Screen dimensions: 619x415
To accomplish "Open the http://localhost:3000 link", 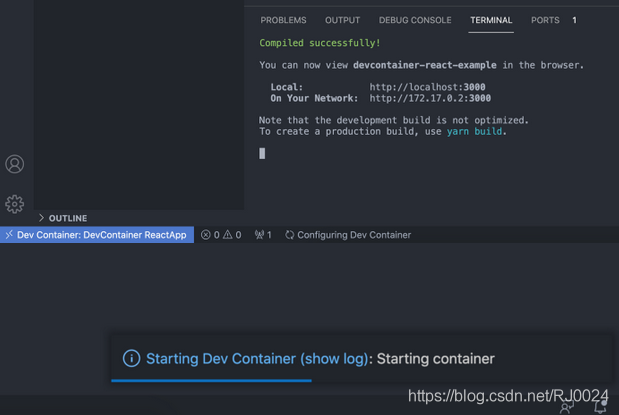I will pyautogui.click(x=427, y=87).
